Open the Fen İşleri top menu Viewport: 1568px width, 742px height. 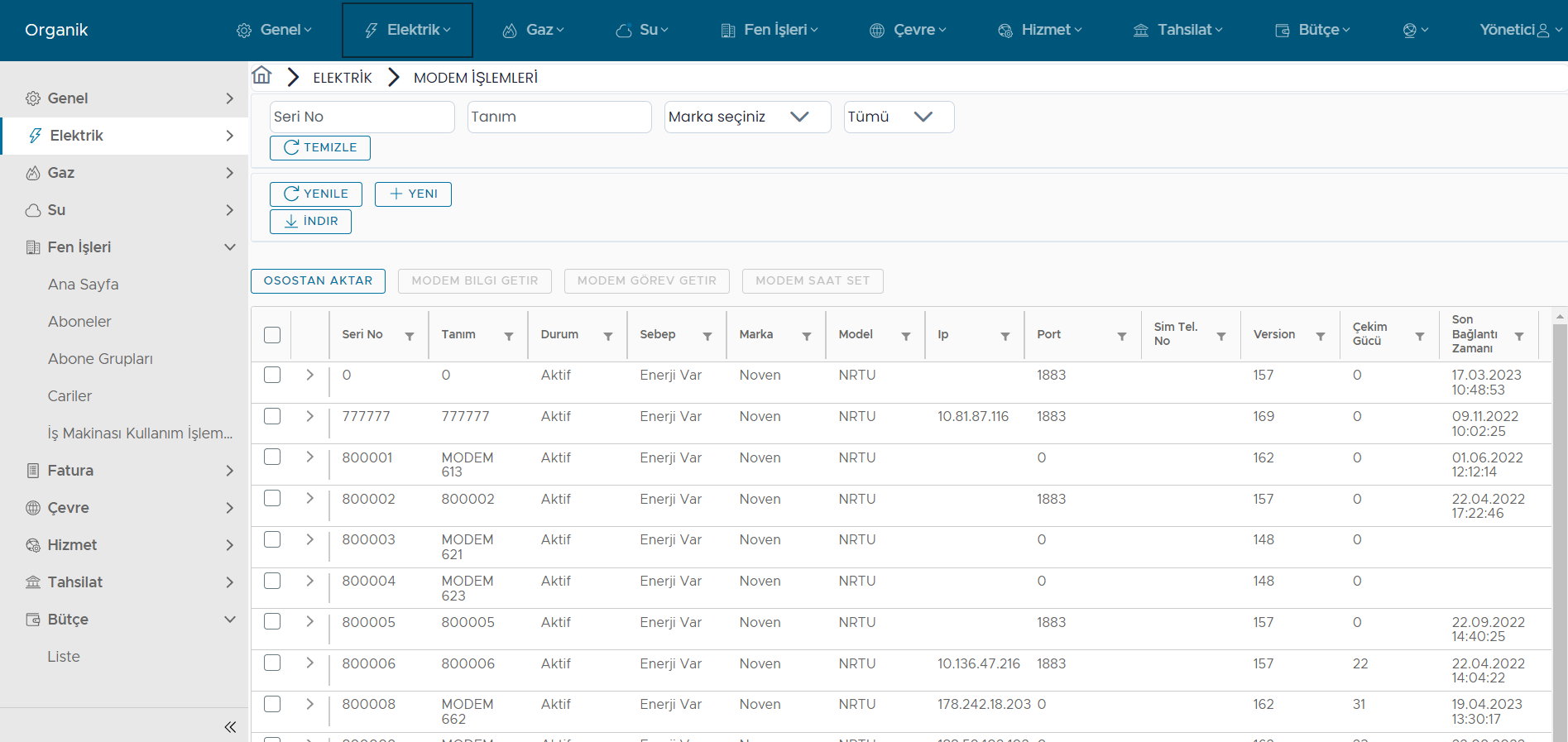tap(770, 31)
